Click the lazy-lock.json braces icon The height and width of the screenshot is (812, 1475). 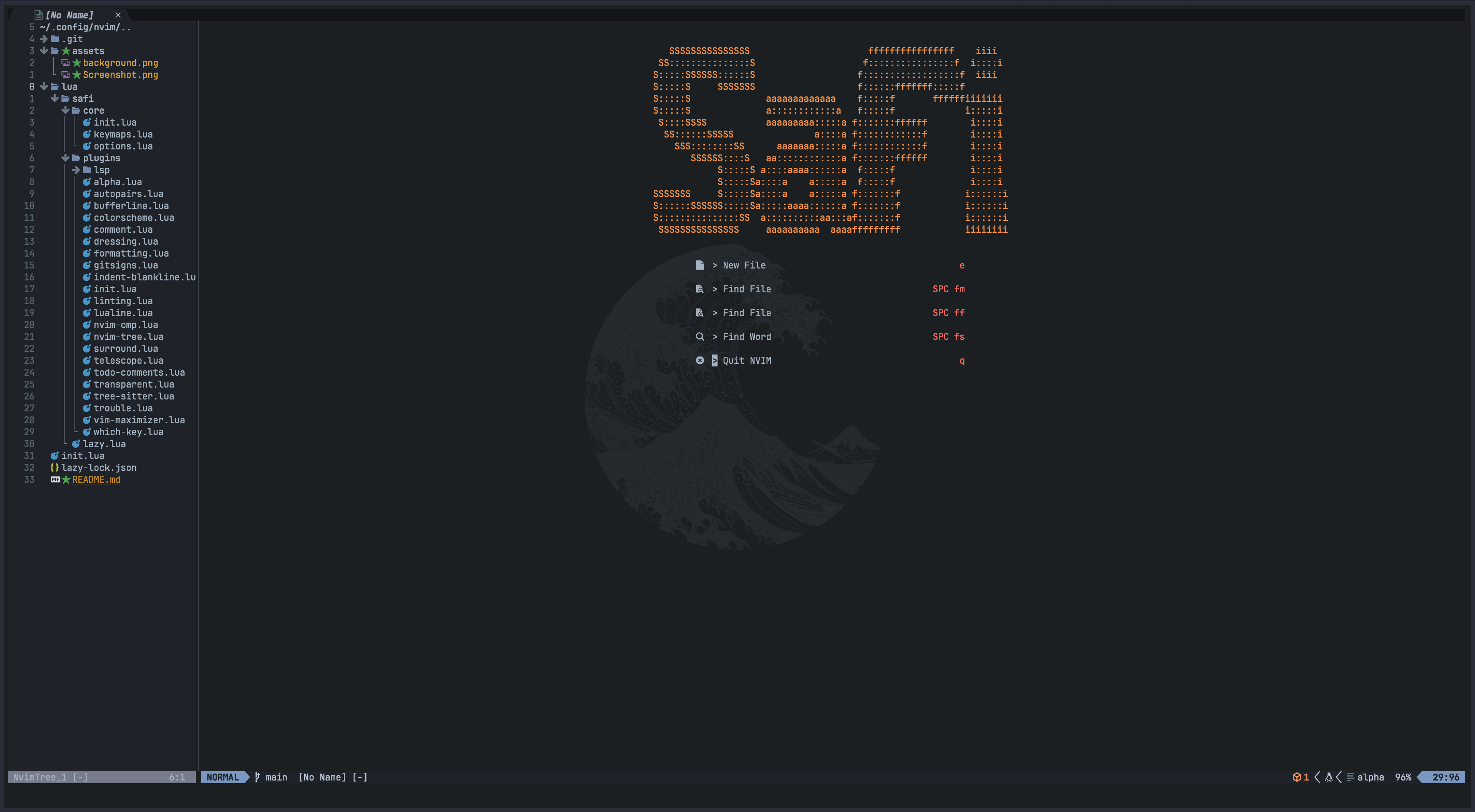click(x=55, y=467)
